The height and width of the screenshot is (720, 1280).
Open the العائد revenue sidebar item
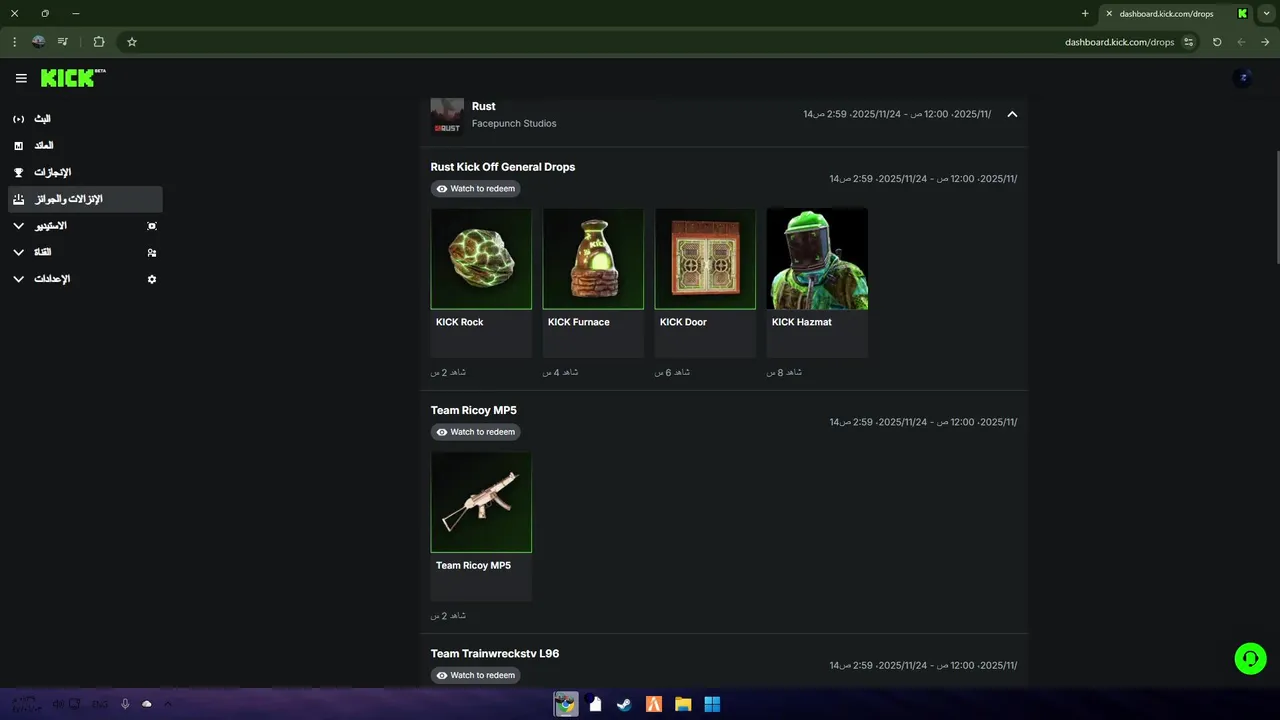point(85,146)
